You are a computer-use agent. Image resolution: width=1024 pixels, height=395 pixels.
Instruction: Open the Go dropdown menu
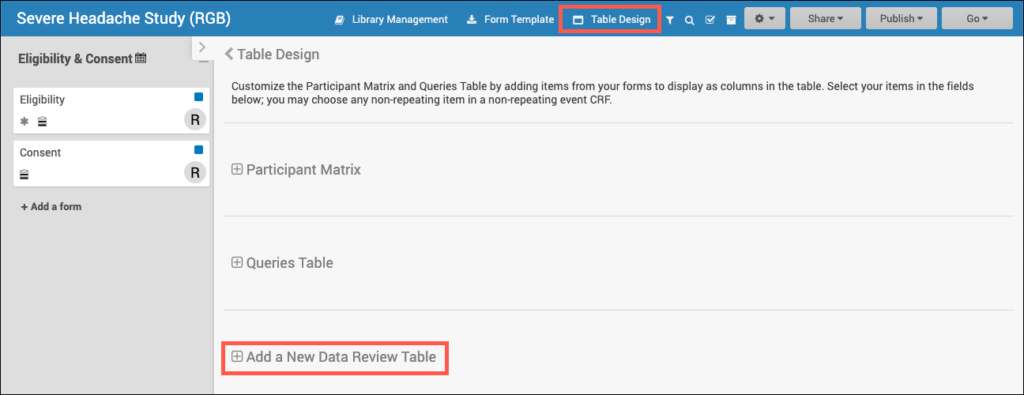[977, 19]
